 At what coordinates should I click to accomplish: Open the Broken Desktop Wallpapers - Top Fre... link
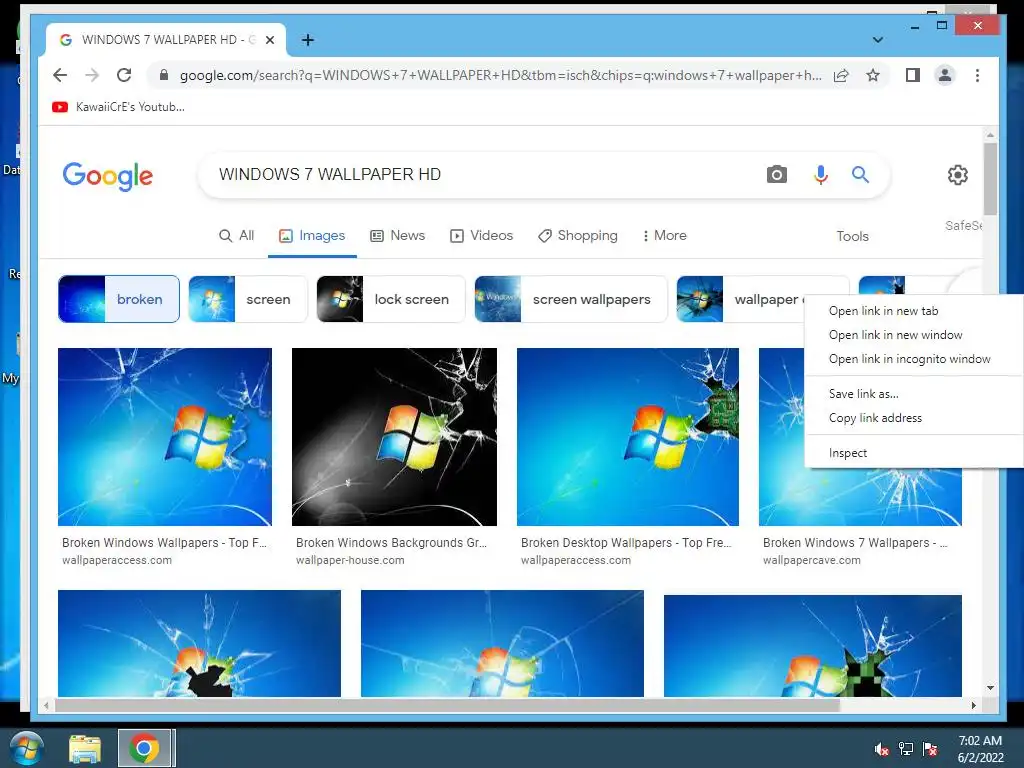(626, 543)
